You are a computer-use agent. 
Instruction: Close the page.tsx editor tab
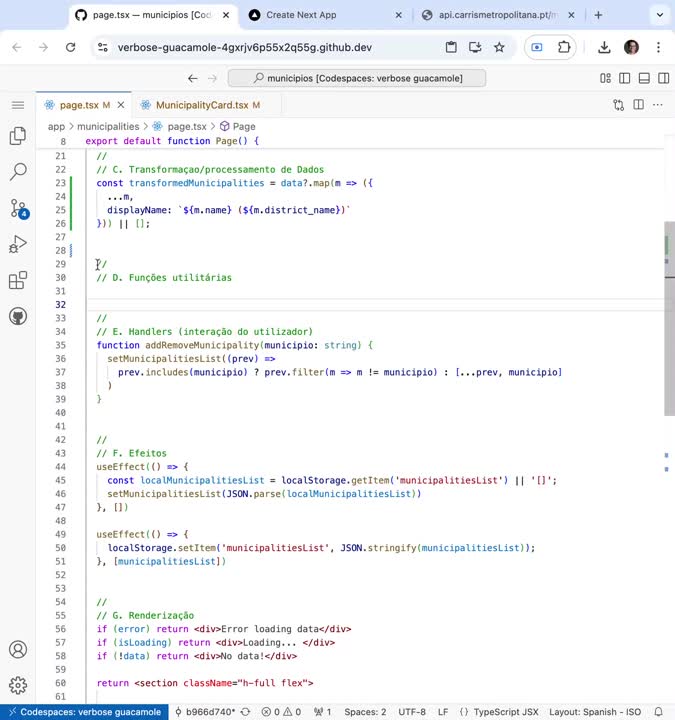pyautogui.click(x=121, y=105)
